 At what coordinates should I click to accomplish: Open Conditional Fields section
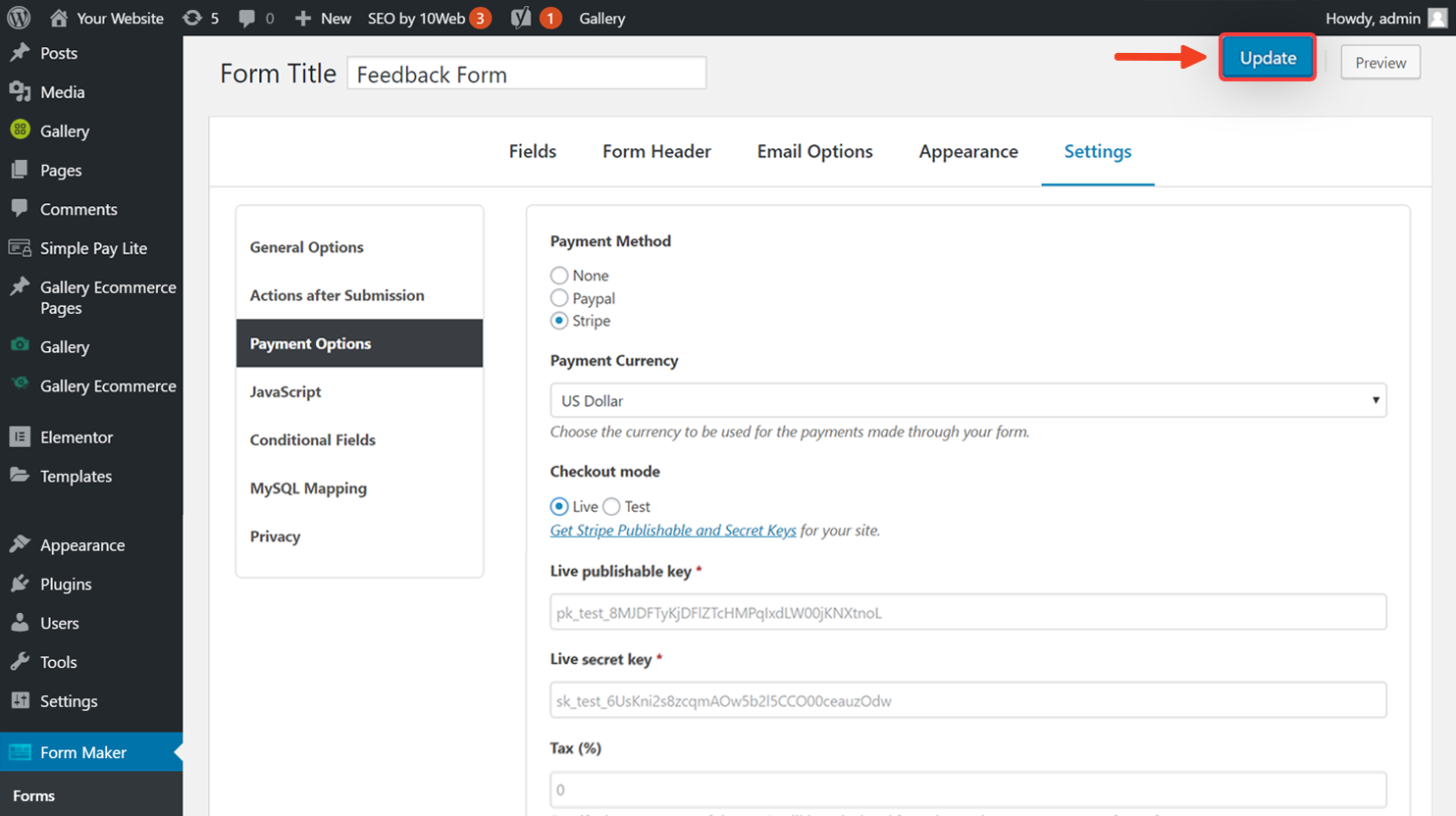click(x=359, y=439)
